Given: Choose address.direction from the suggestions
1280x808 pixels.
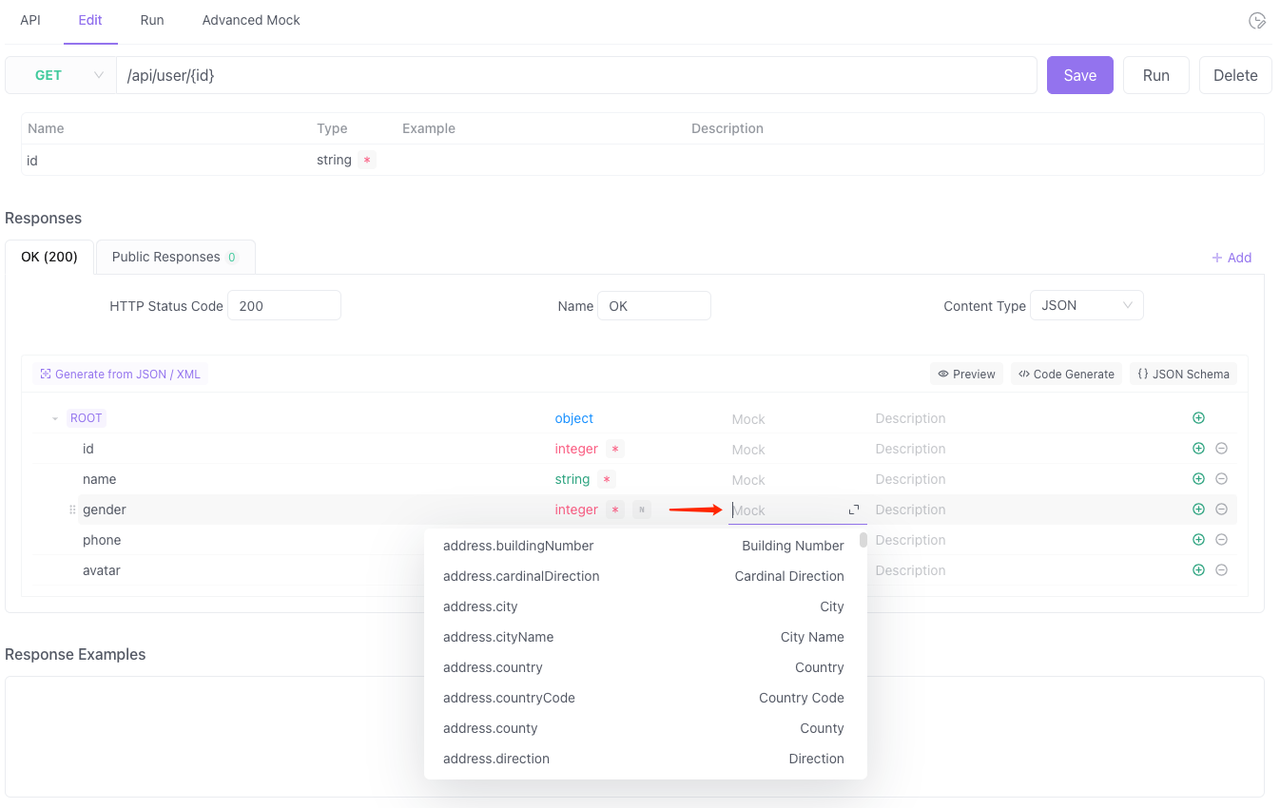Looking at the screenshot, I should (643, 759).
